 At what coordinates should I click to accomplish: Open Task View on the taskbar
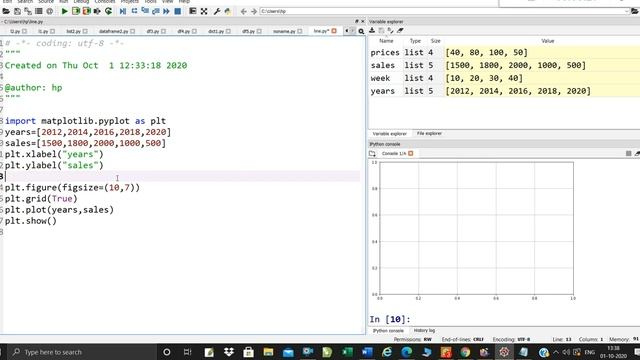tap(187, 352)
